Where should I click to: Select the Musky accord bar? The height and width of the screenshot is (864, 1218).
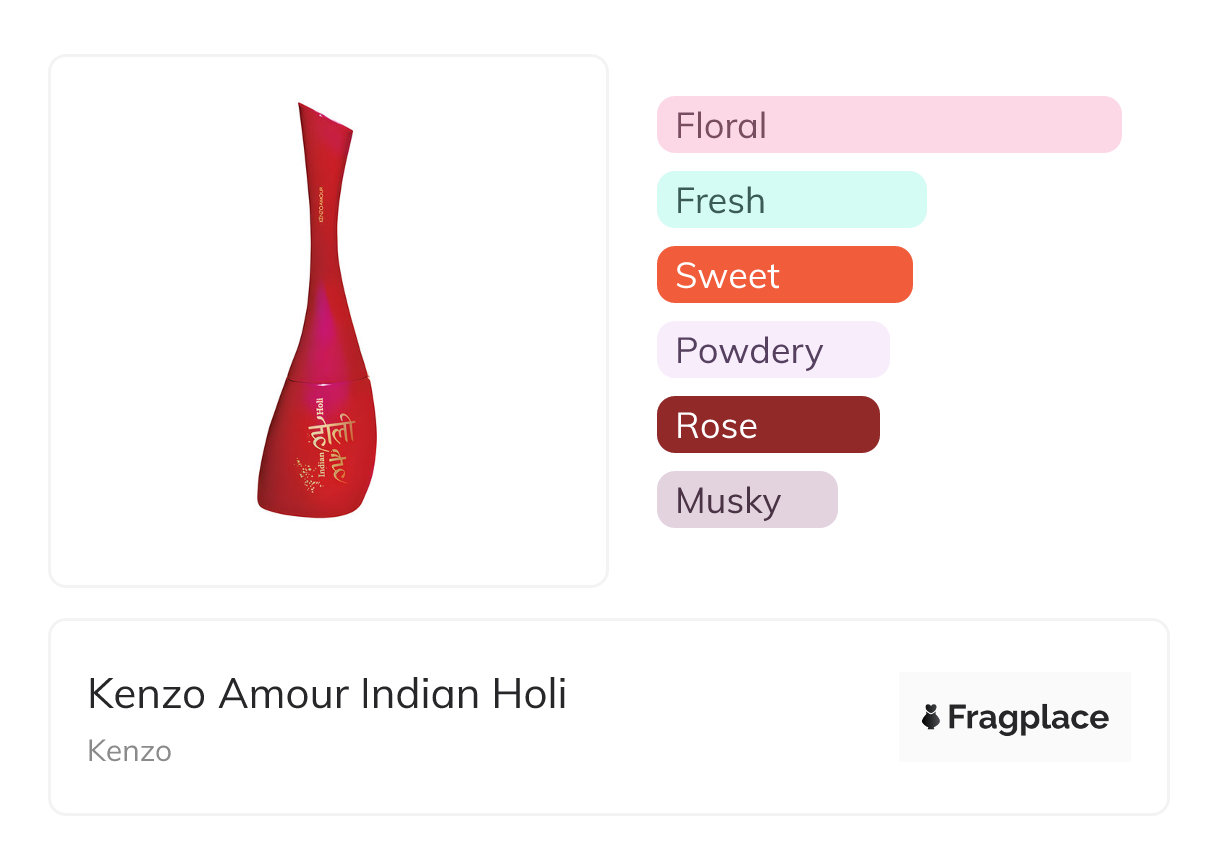(747, 500)
